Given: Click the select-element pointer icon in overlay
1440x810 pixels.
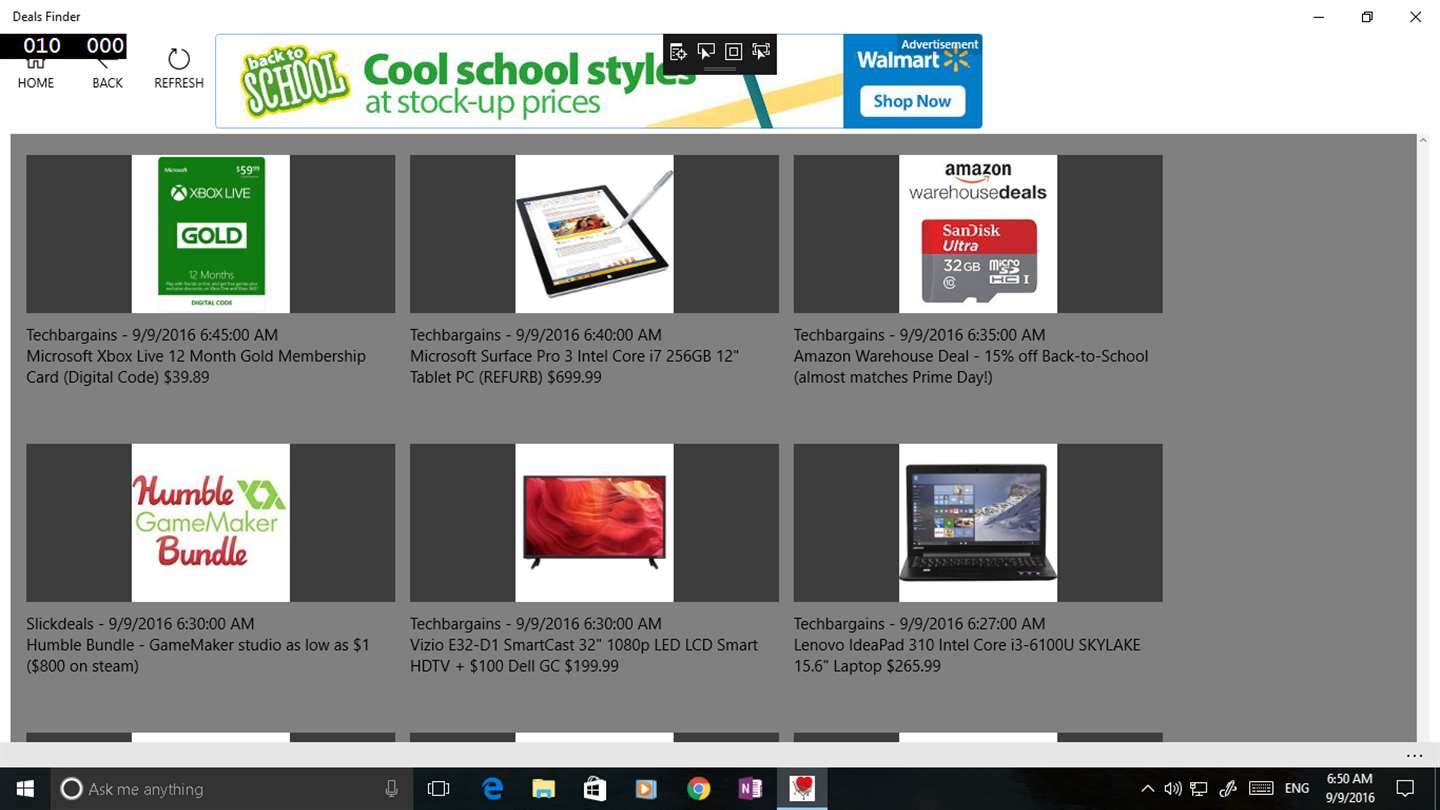Looking at the screenshot, I should click(x=706, y=52).
